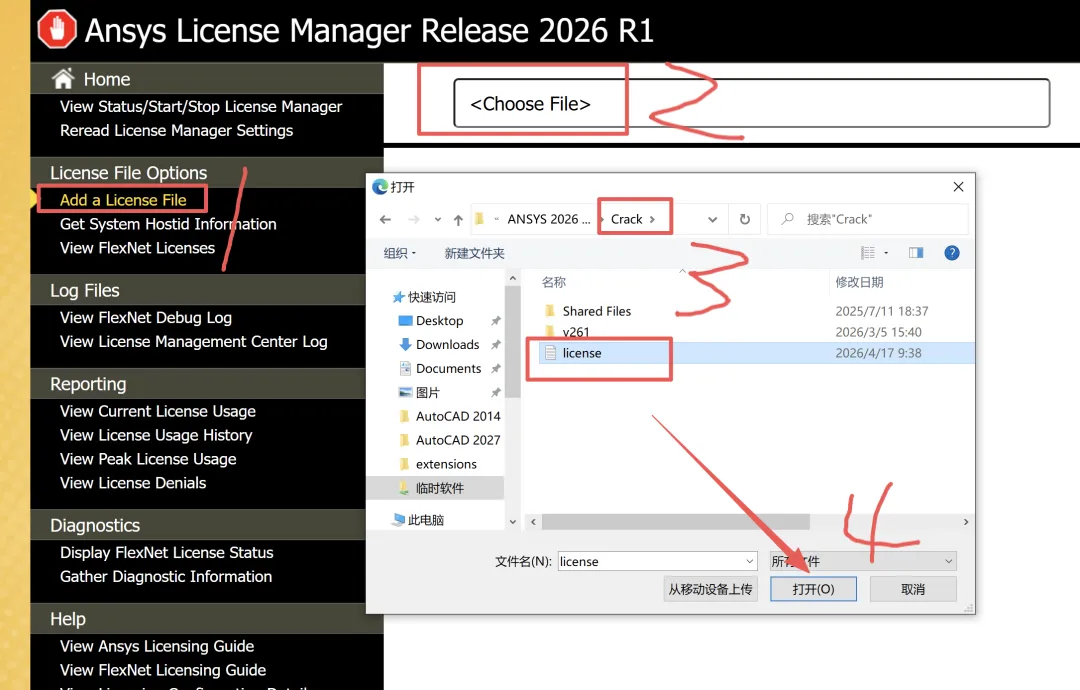Click the 打开(O) open button
The width and height of the screenshot is (1080, 690).
point(813,589)
